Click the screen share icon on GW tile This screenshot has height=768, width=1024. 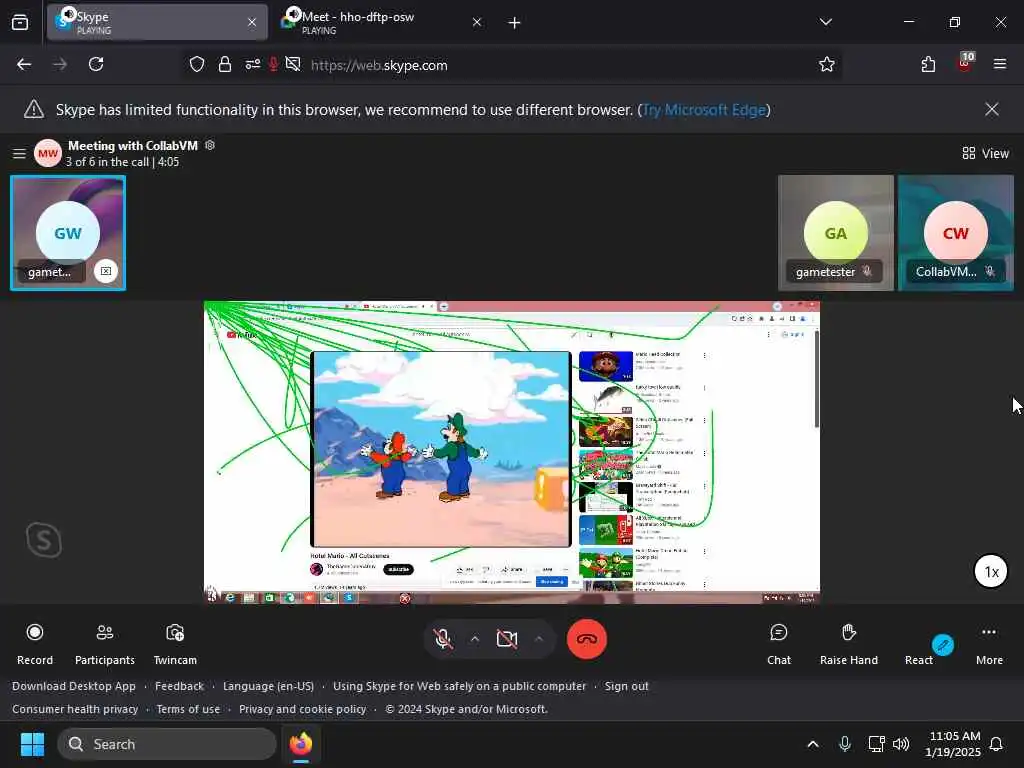coord(106,271)
